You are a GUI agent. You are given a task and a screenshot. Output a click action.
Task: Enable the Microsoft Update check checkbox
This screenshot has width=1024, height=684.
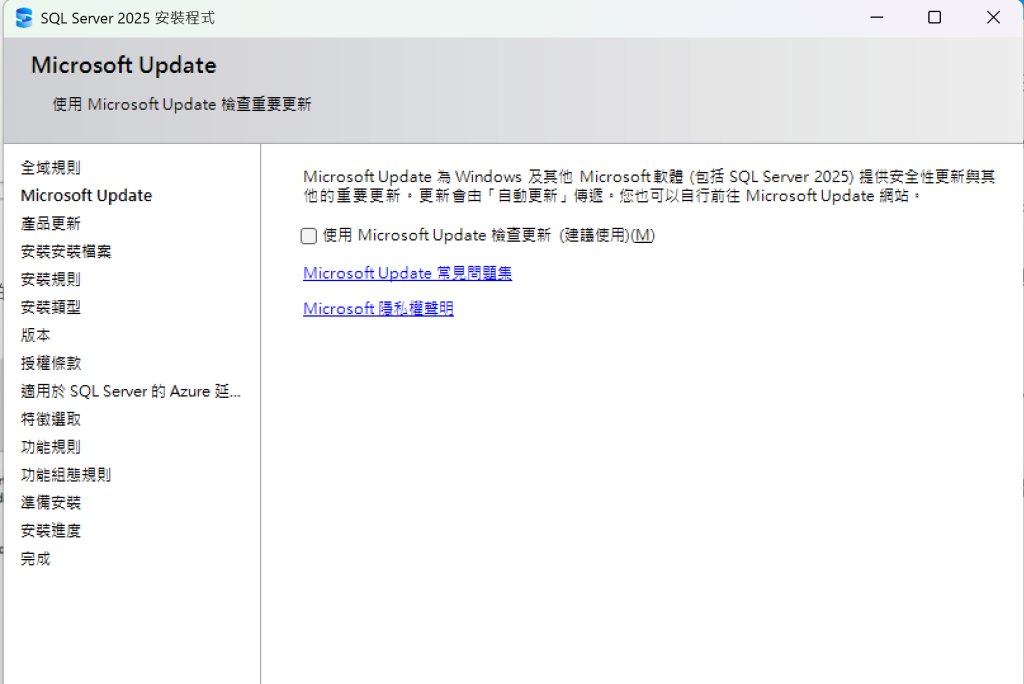pos(309,236)
